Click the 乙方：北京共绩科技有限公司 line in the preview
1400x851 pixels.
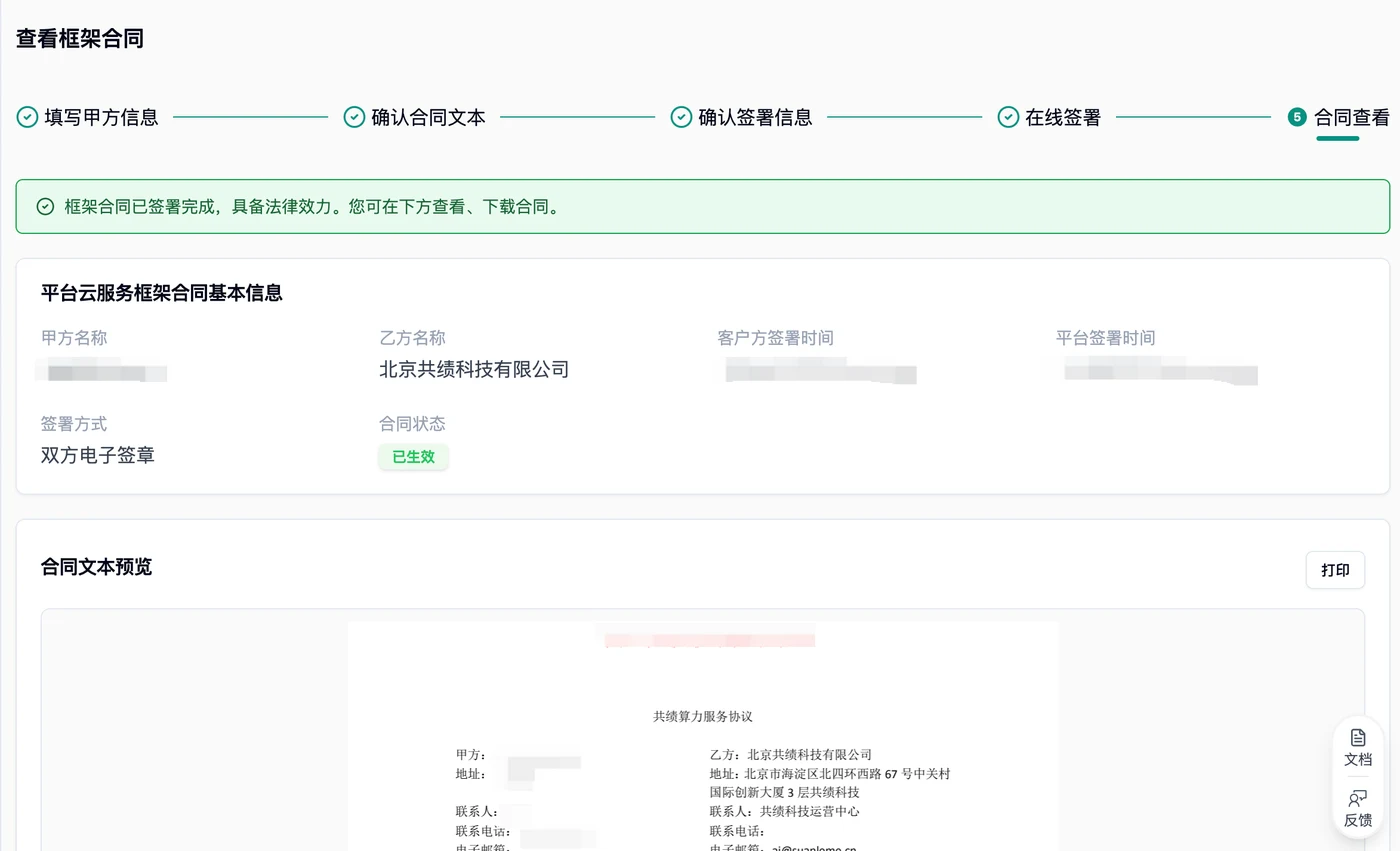click(791, 754)
